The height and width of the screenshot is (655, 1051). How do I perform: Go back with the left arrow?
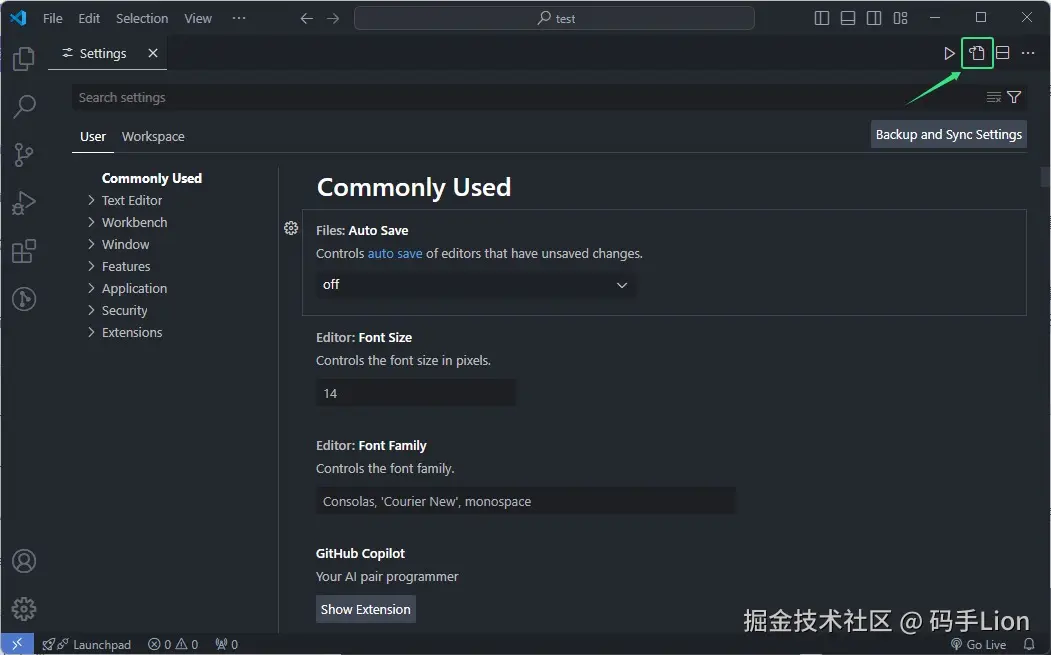click(x=306, y=19)
